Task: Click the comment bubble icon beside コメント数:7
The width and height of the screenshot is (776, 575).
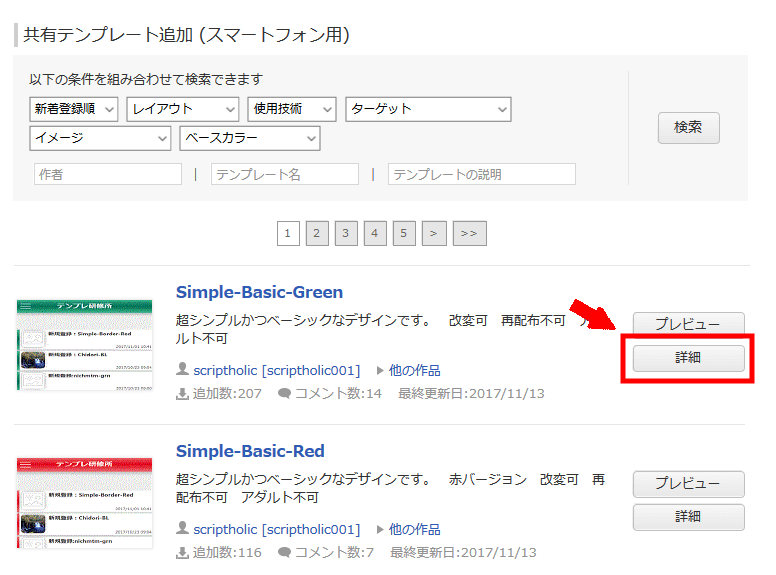Action: coord(285,552)
